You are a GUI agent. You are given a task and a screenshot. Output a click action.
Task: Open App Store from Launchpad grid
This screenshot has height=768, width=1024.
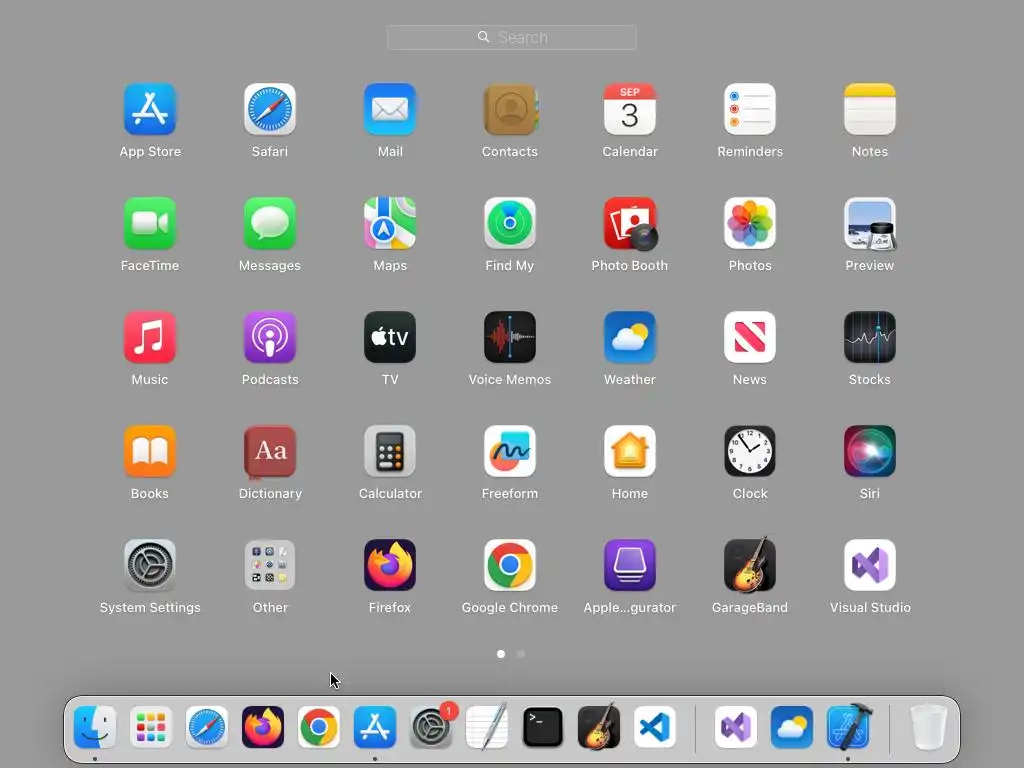click(x=150, y=109)
